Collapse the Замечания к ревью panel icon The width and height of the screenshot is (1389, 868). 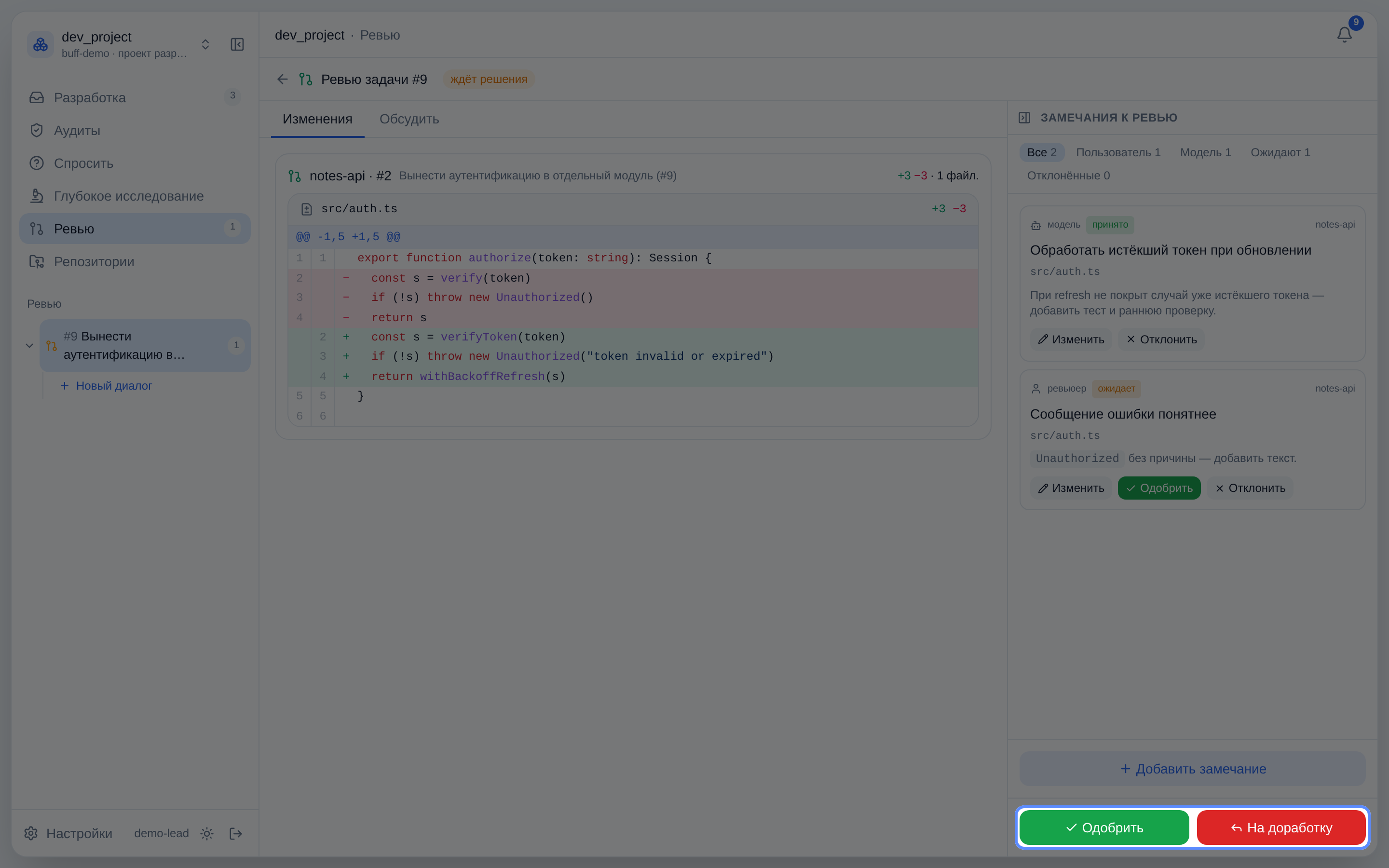point(1024,118)
